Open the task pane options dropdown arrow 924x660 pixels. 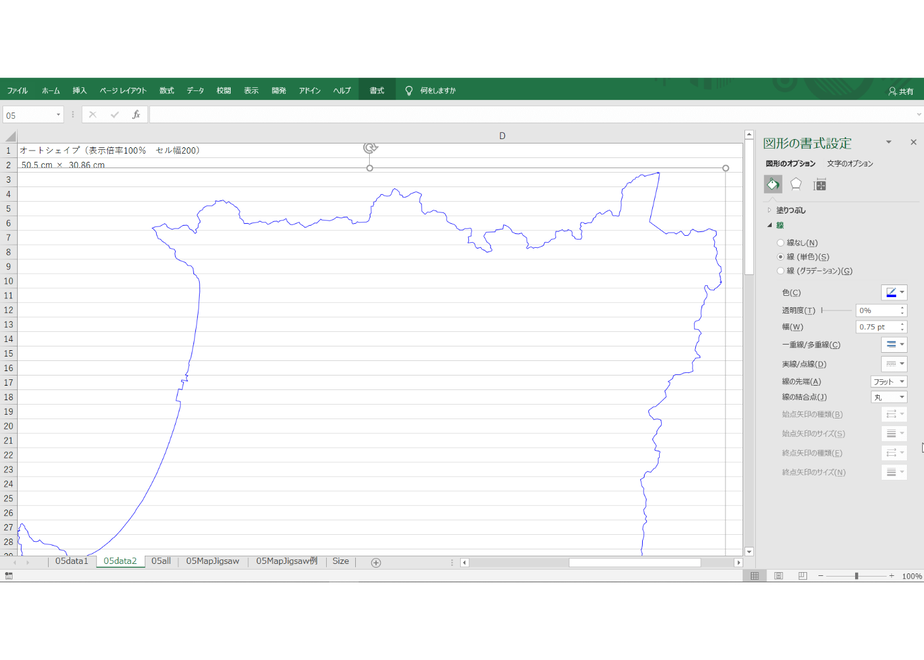889,142
